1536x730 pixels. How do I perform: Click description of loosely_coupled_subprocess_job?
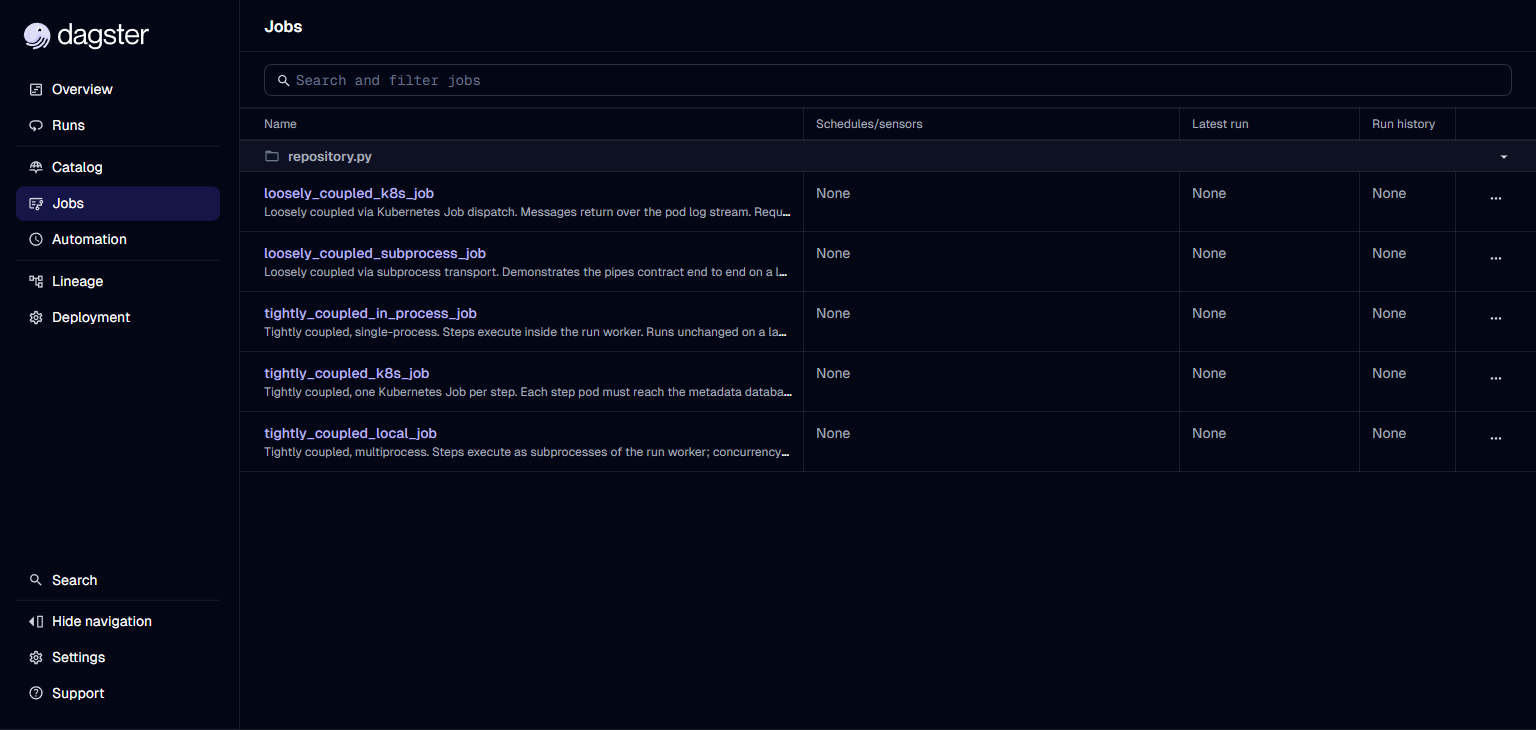pos(528,272)
